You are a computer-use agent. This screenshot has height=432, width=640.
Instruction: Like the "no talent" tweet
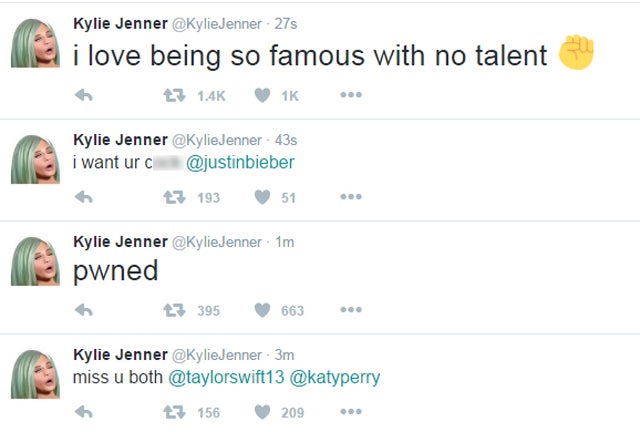(x=263, y=96)
